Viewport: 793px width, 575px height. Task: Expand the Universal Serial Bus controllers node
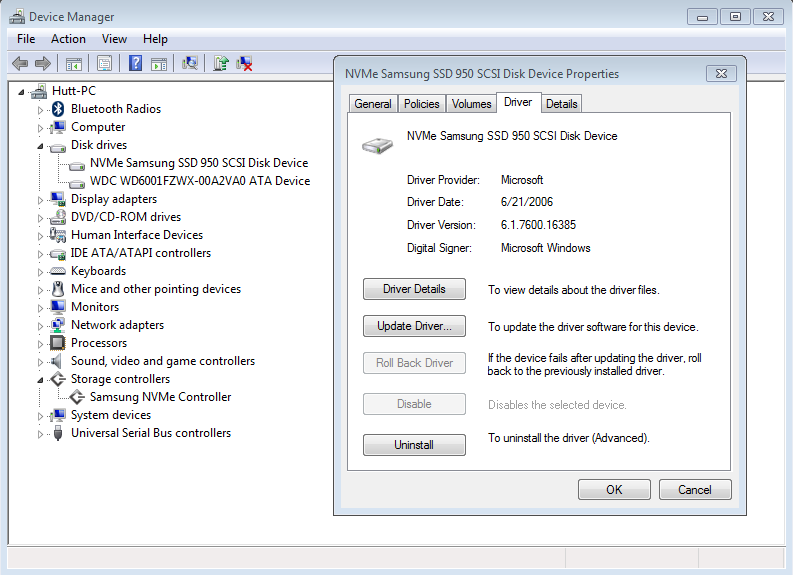(x=40, y=434)
